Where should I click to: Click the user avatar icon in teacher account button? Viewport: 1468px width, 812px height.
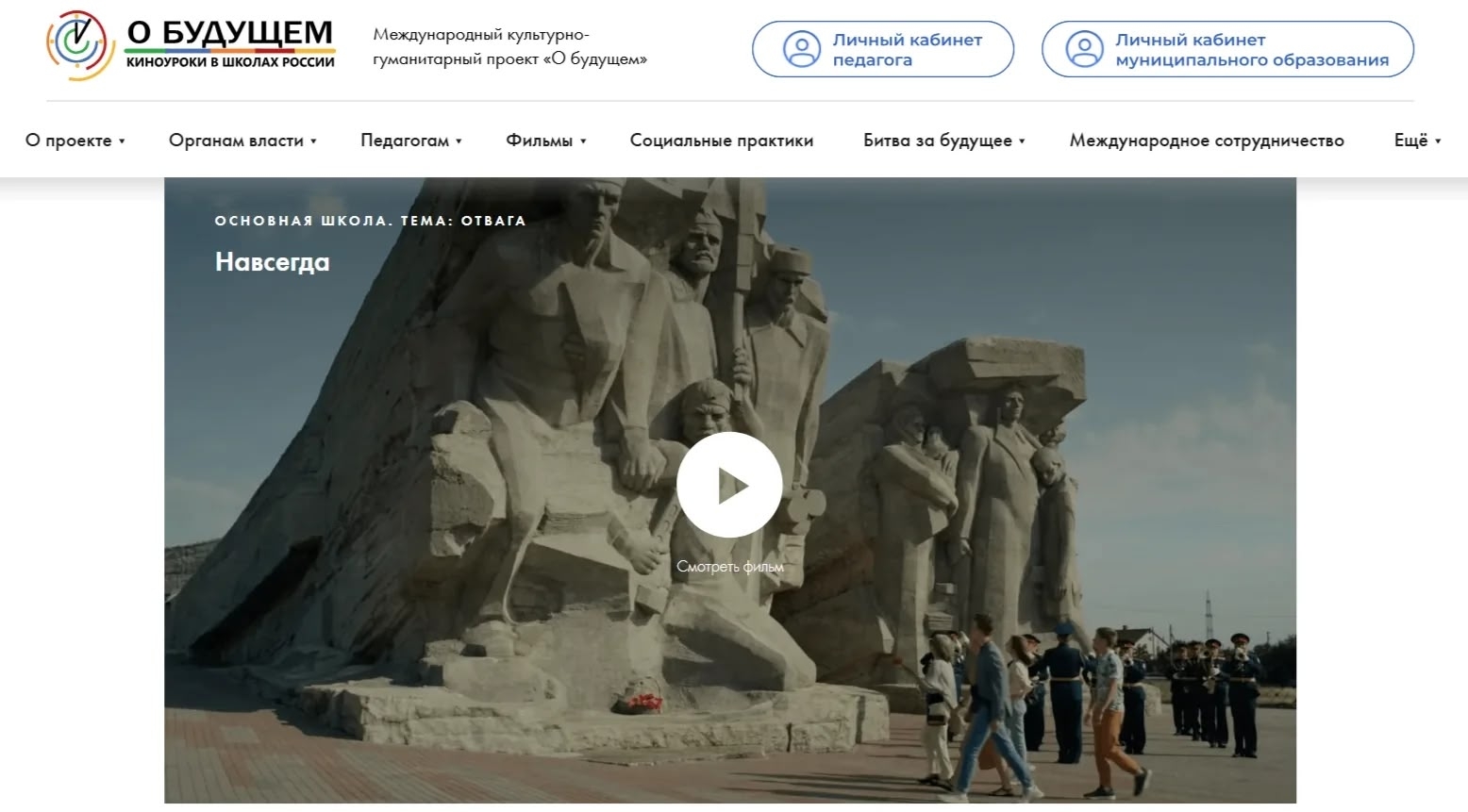[802, 49]
